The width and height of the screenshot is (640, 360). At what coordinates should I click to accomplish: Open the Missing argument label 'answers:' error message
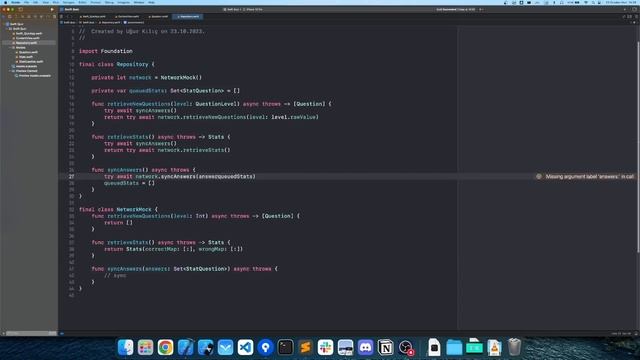point(589,177)
